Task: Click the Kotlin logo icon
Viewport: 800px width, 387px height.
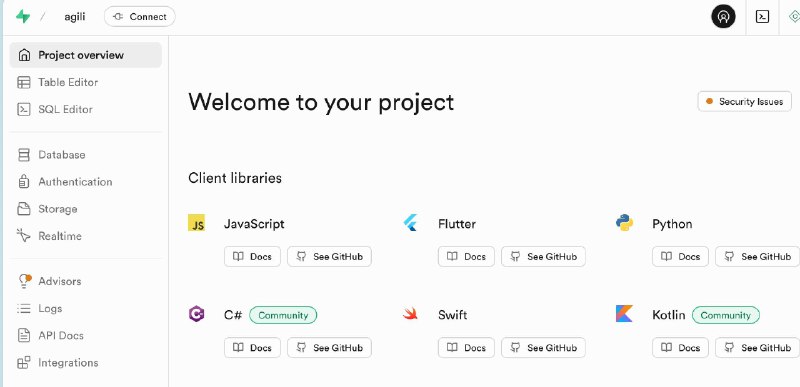Action: (x=624, y=314)
